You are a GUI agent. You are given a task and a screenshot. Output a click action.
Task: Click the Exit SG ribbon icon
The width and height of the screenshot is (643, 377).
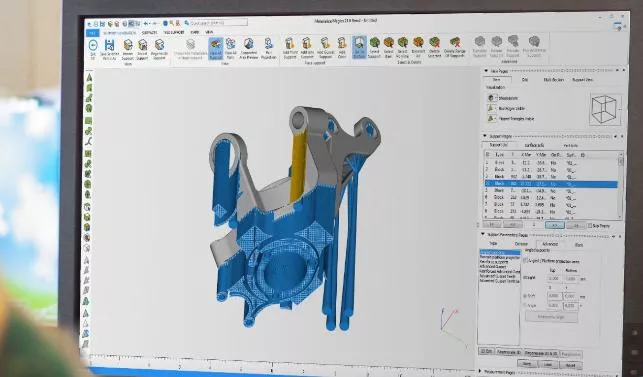[x=93, y=49]
